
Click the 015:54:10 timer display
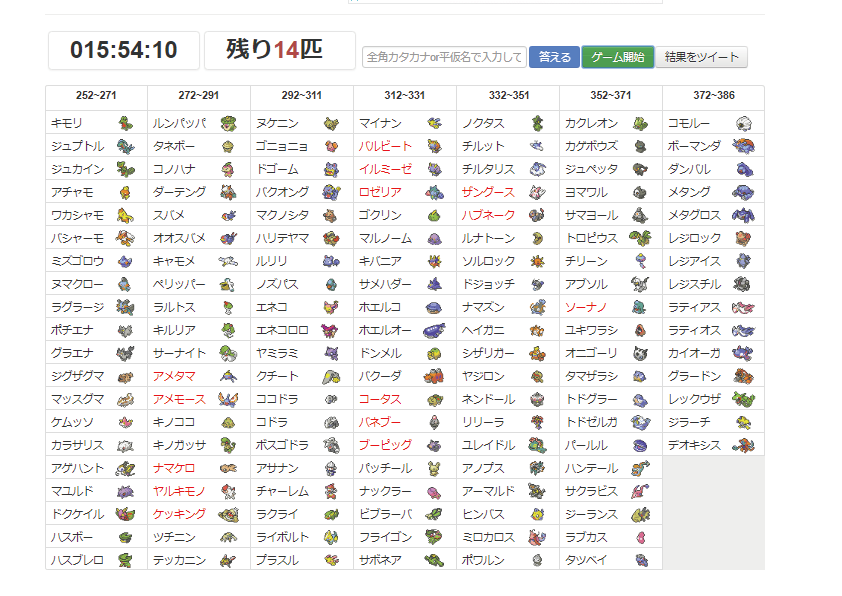point(124,50)
